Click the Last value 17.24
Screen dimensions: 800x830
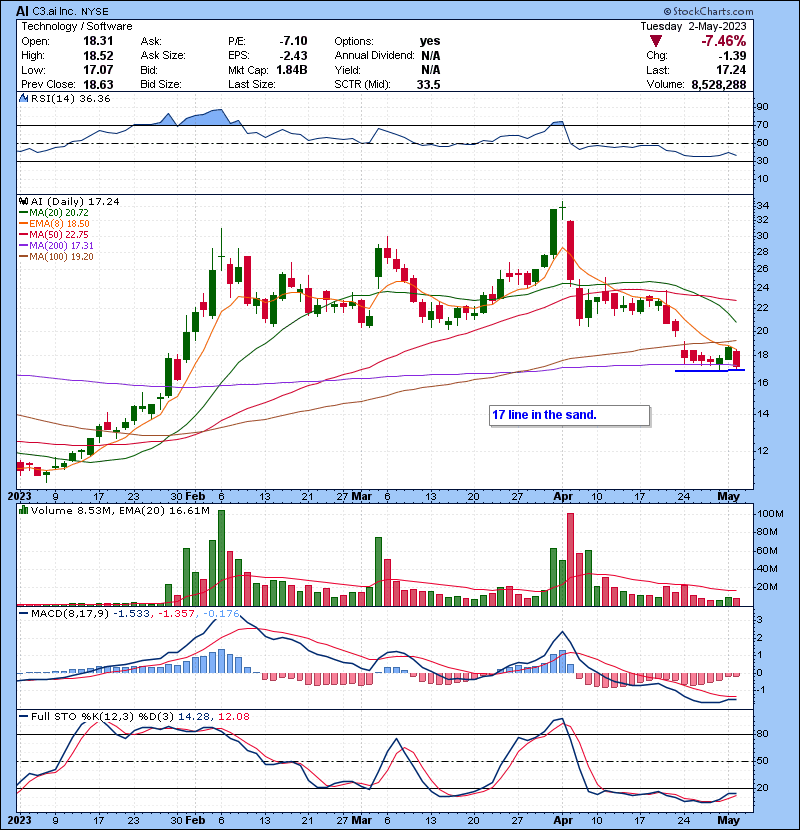[731, 70]
